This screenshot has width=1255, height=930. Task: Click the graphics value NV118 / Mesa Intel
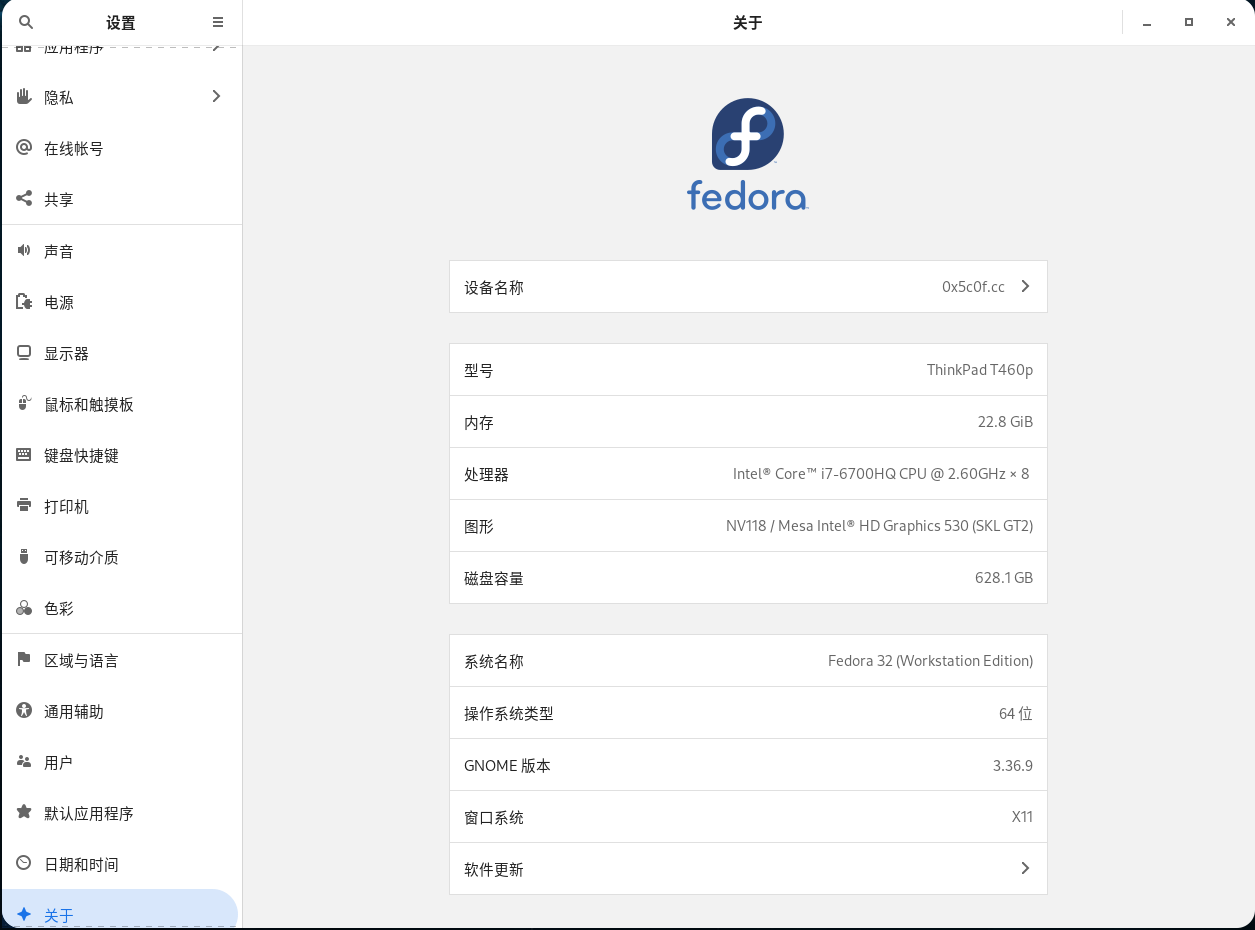click(879, 526)
